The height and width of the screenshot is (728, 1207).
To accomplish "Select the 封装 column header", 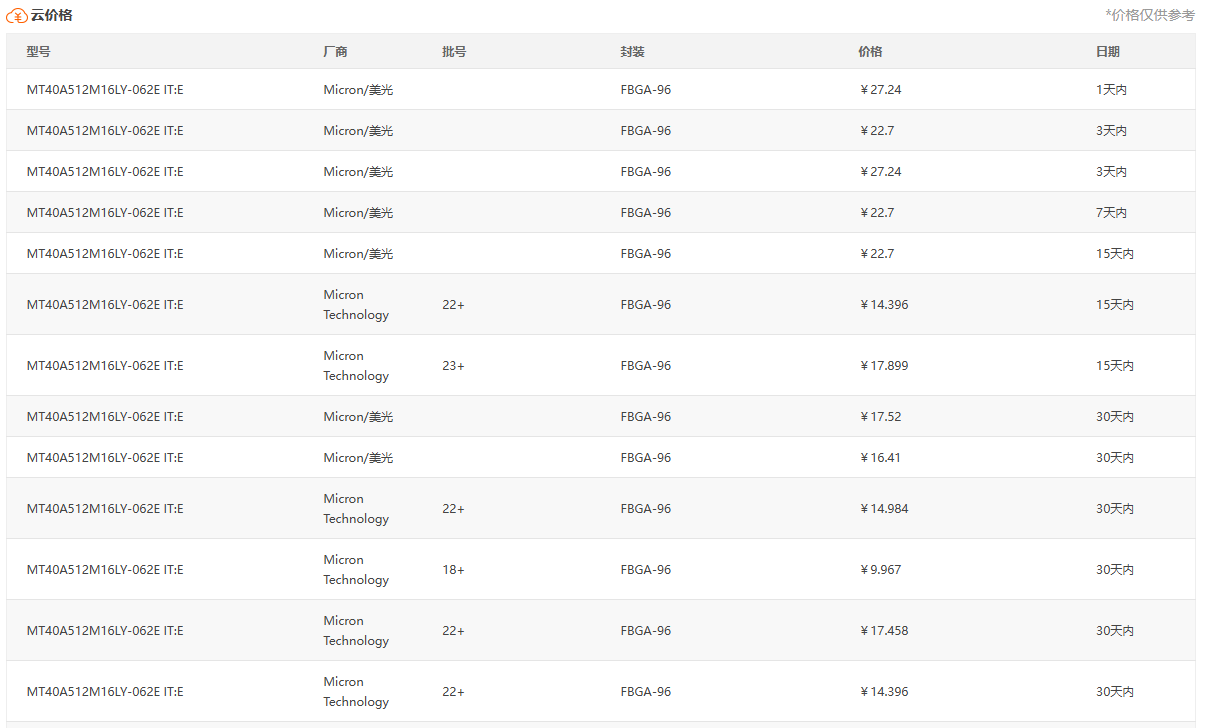I will (x=632, y=52).
